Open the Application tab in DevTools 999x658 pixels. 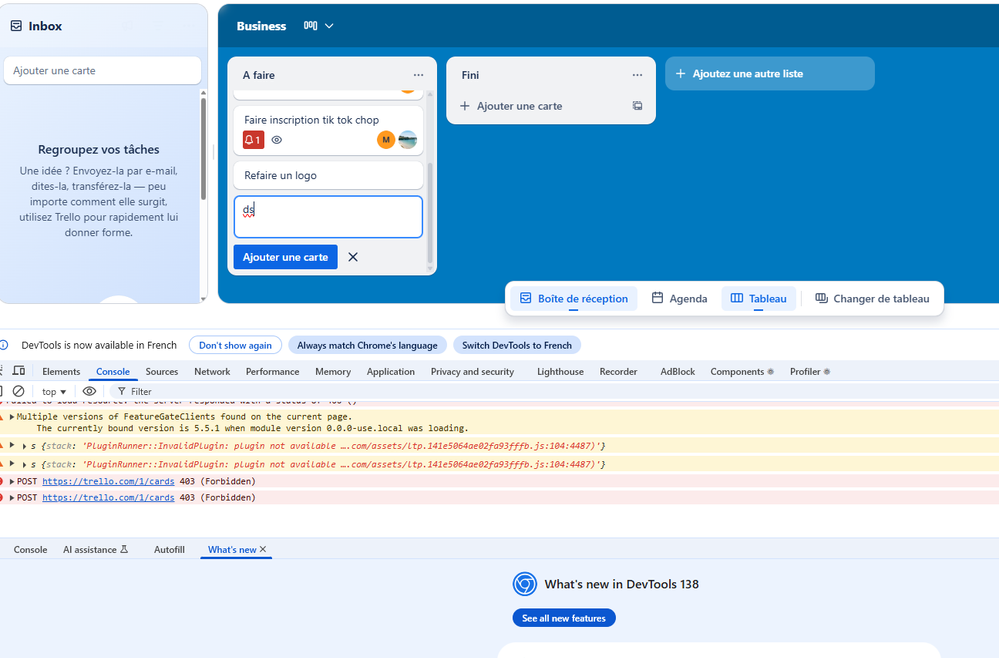point(391,371)
